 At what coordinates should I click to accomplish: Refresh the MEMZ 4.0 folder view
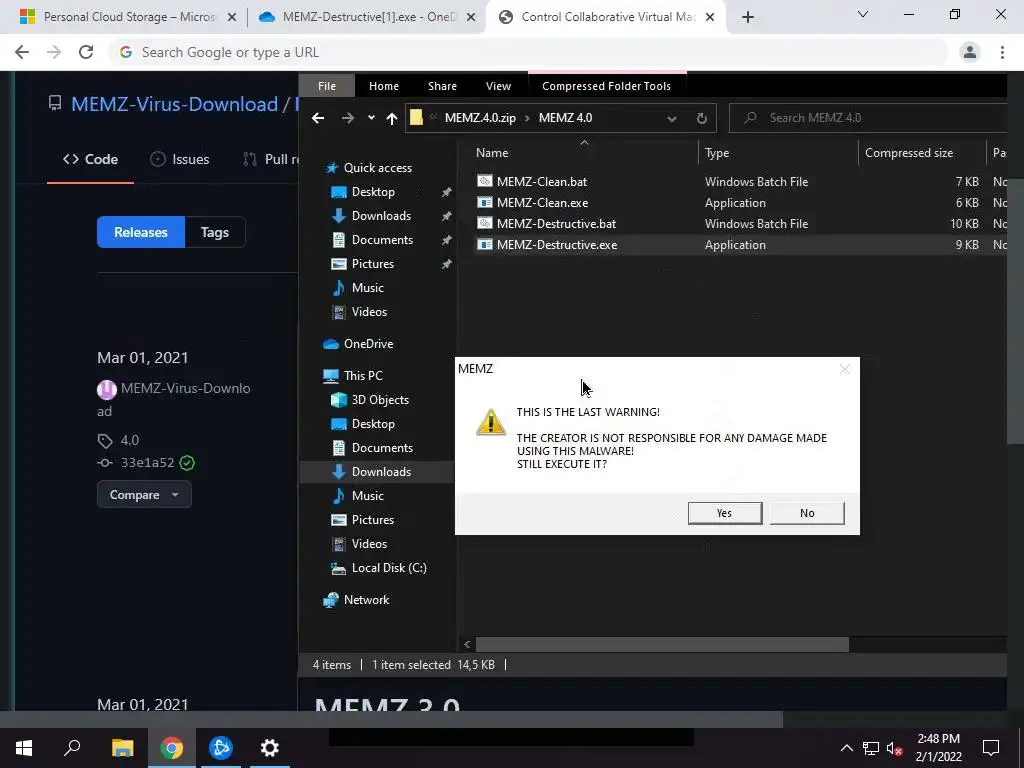pos(701,118)
